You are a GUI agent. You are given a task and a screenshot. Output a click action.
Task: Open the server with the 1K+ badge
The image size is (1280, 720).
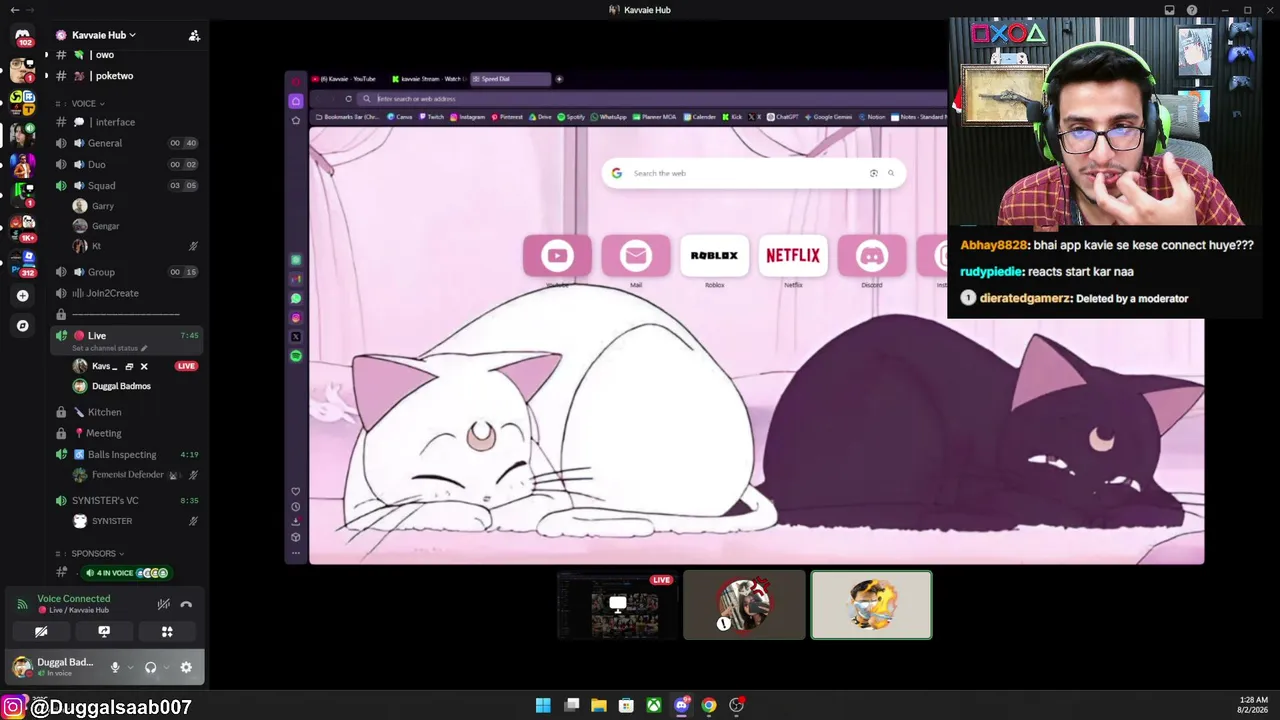coord(22,227)
